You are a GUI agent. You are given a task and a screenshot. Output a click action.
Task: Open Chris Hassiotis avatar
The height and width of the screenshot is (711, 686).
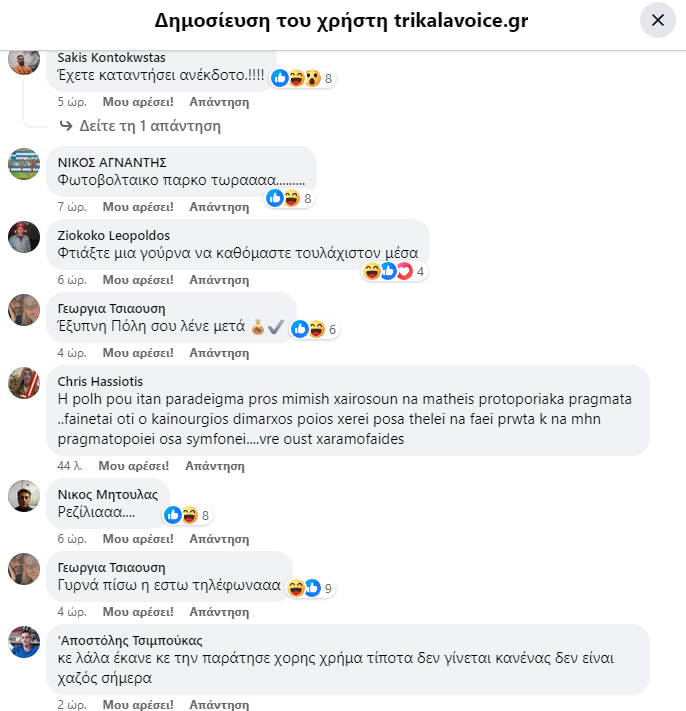point(24,383)
